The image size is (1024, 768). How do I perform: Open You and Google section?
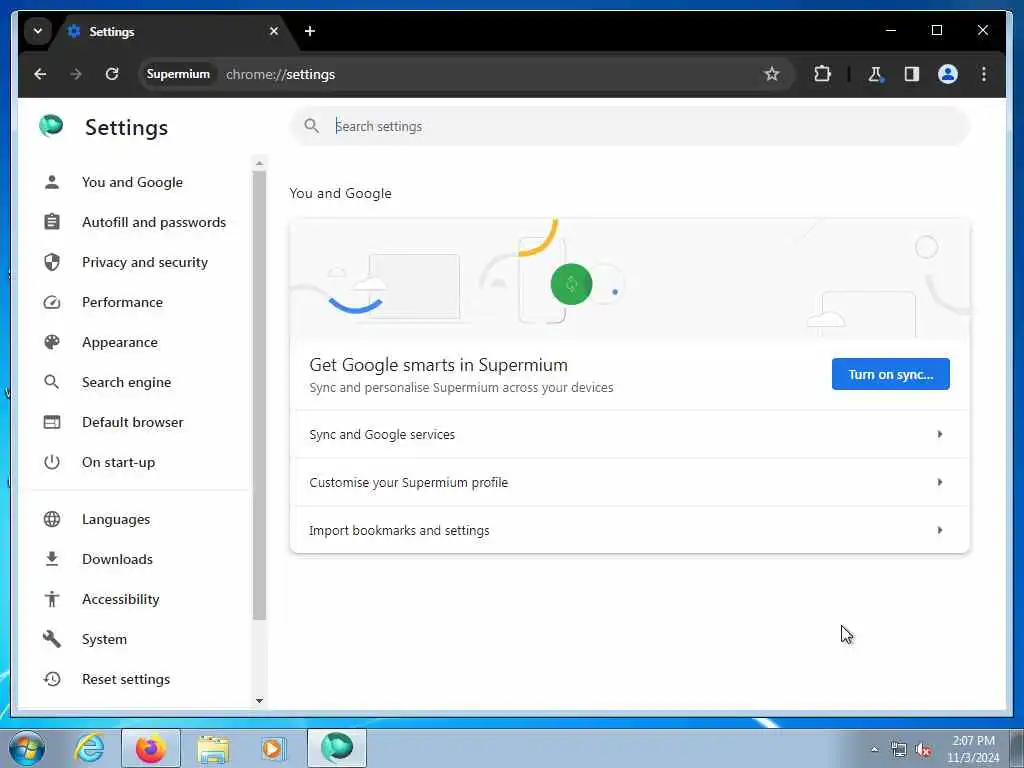point(133,182)
